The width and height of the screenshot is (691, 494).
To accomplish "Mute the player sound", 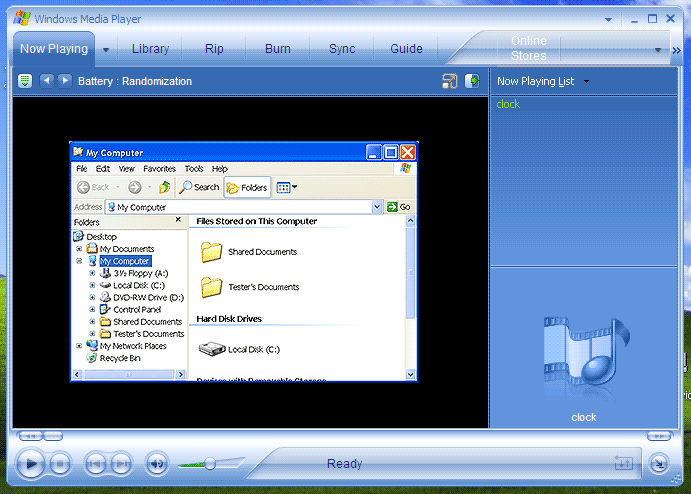I will pyautogui.click(x=157, y=463).
